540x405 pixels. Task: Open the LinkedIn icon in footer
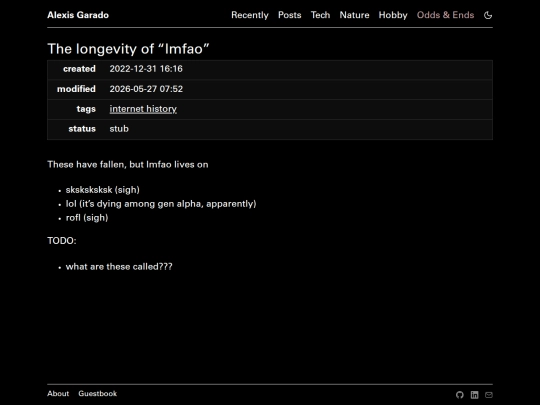click(475, 395)
